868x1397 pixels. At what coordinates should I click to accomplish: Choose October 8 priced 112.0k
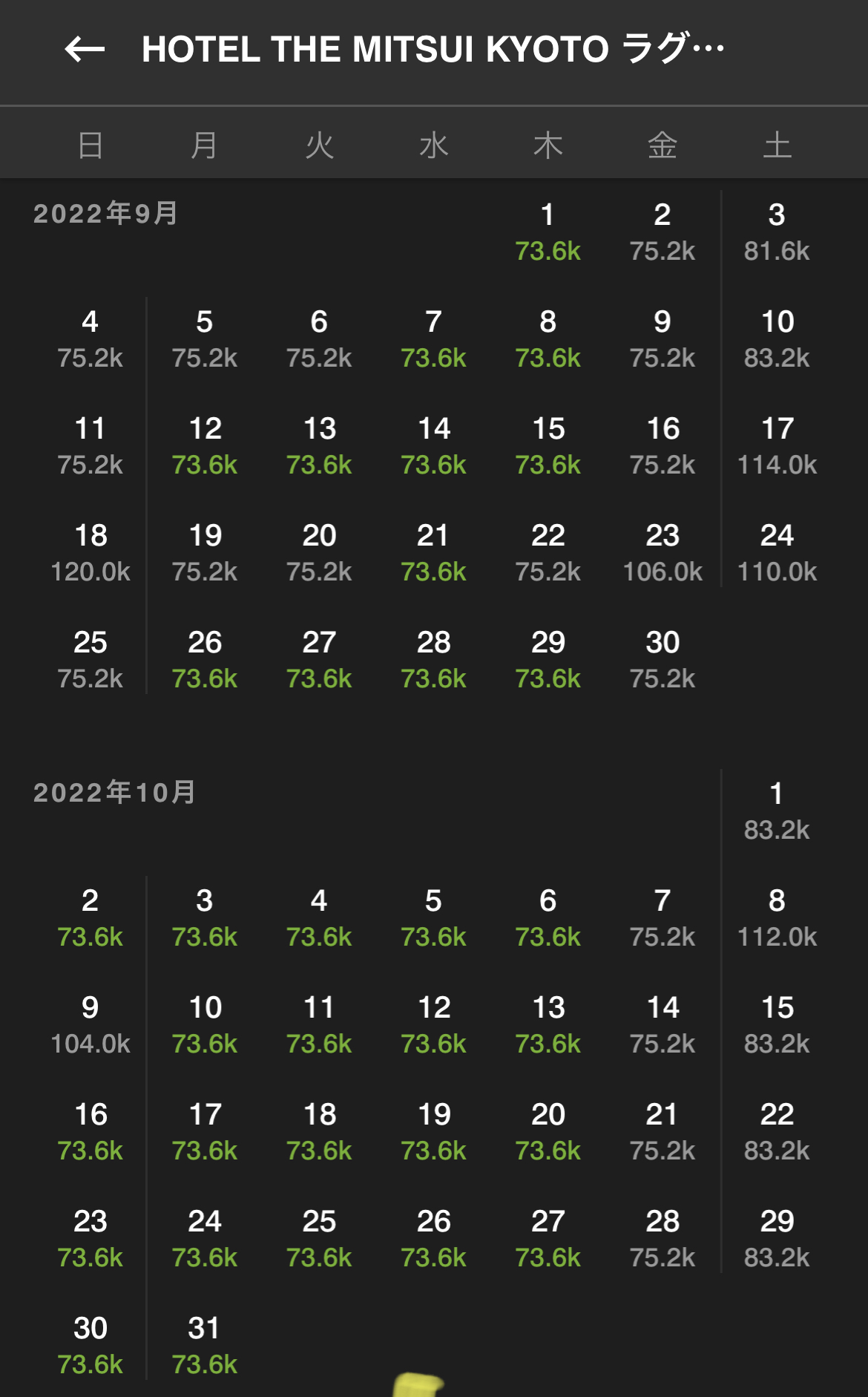(776, 918)
